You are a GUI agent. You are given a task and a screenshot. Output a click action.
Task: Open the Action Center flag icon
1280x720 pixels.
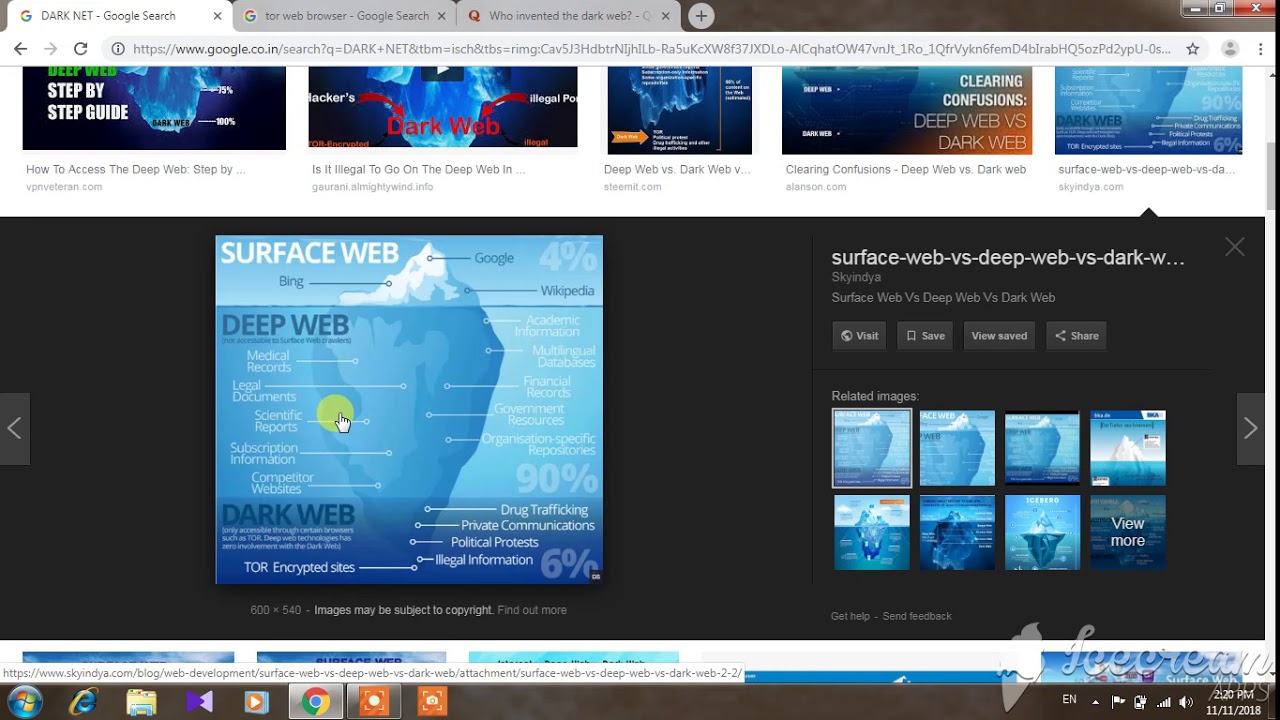click(1118, 702)
